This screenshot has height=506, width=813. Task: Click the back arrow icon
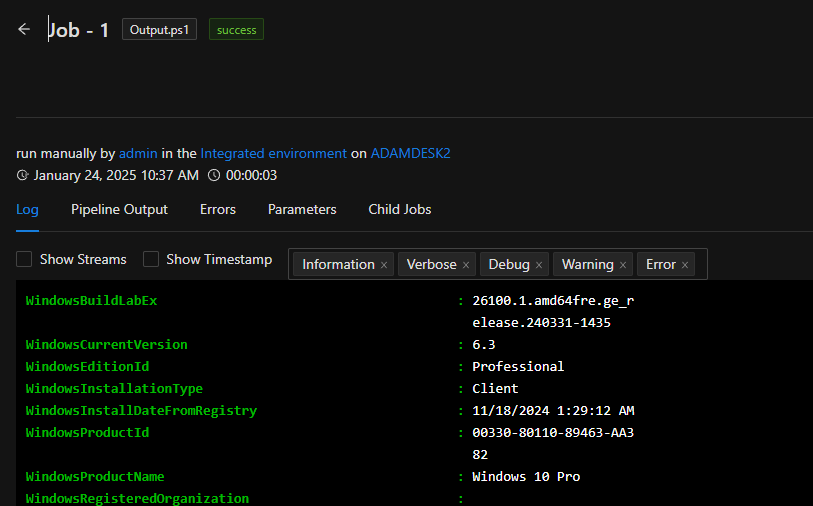(x=24, y=30)
